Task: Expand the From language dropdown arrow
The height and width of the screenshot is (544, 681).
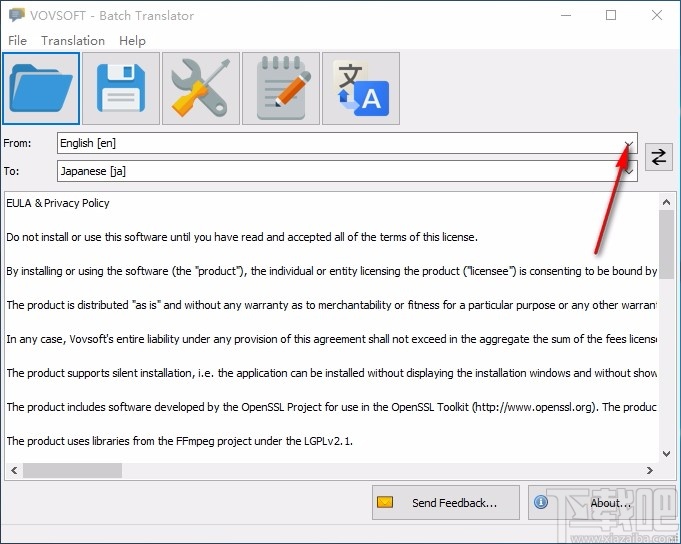Action: coord(628,143)
